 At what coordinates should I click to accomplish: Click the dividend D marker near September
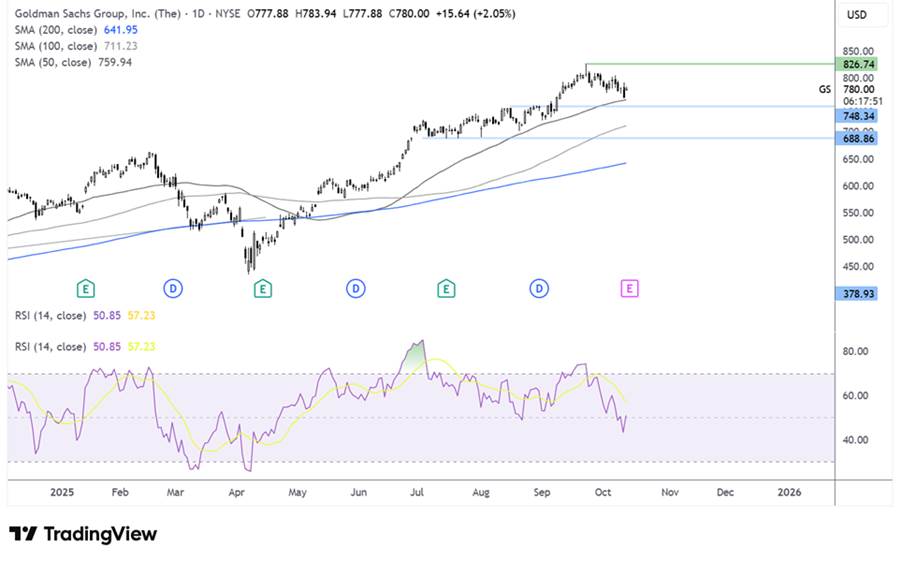click(x=539, y=288)
